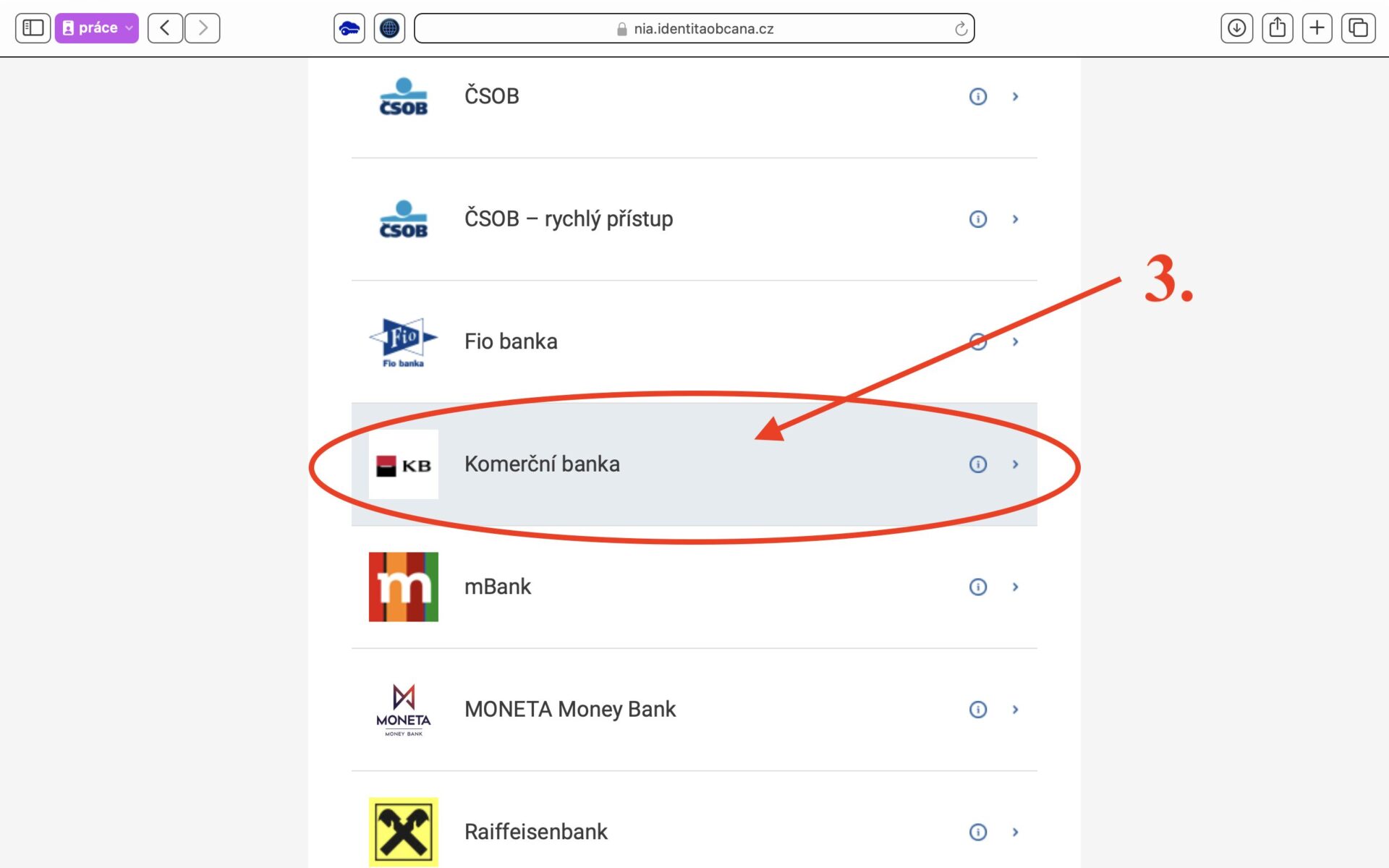Show info about MONETA Money Bank
Image resolution: width=1389 pixels, height=868 pixels.
click(x=978, y=710)
